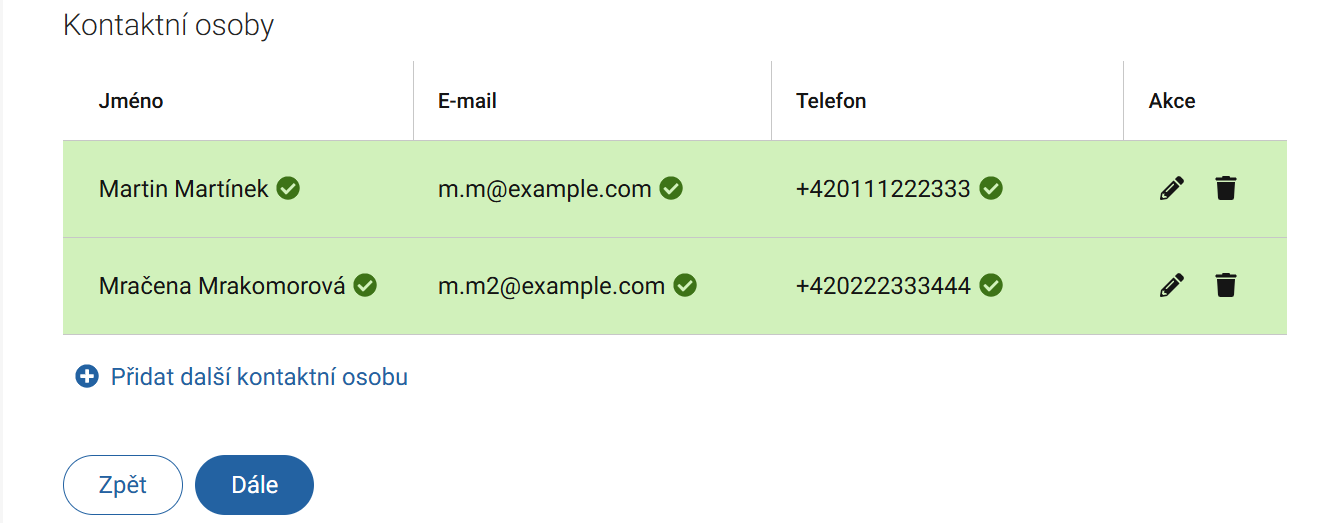This screenshot has width=1339, height=523.
Task: Click verified checkmark beside +420111222333
Action: (990, 188)
